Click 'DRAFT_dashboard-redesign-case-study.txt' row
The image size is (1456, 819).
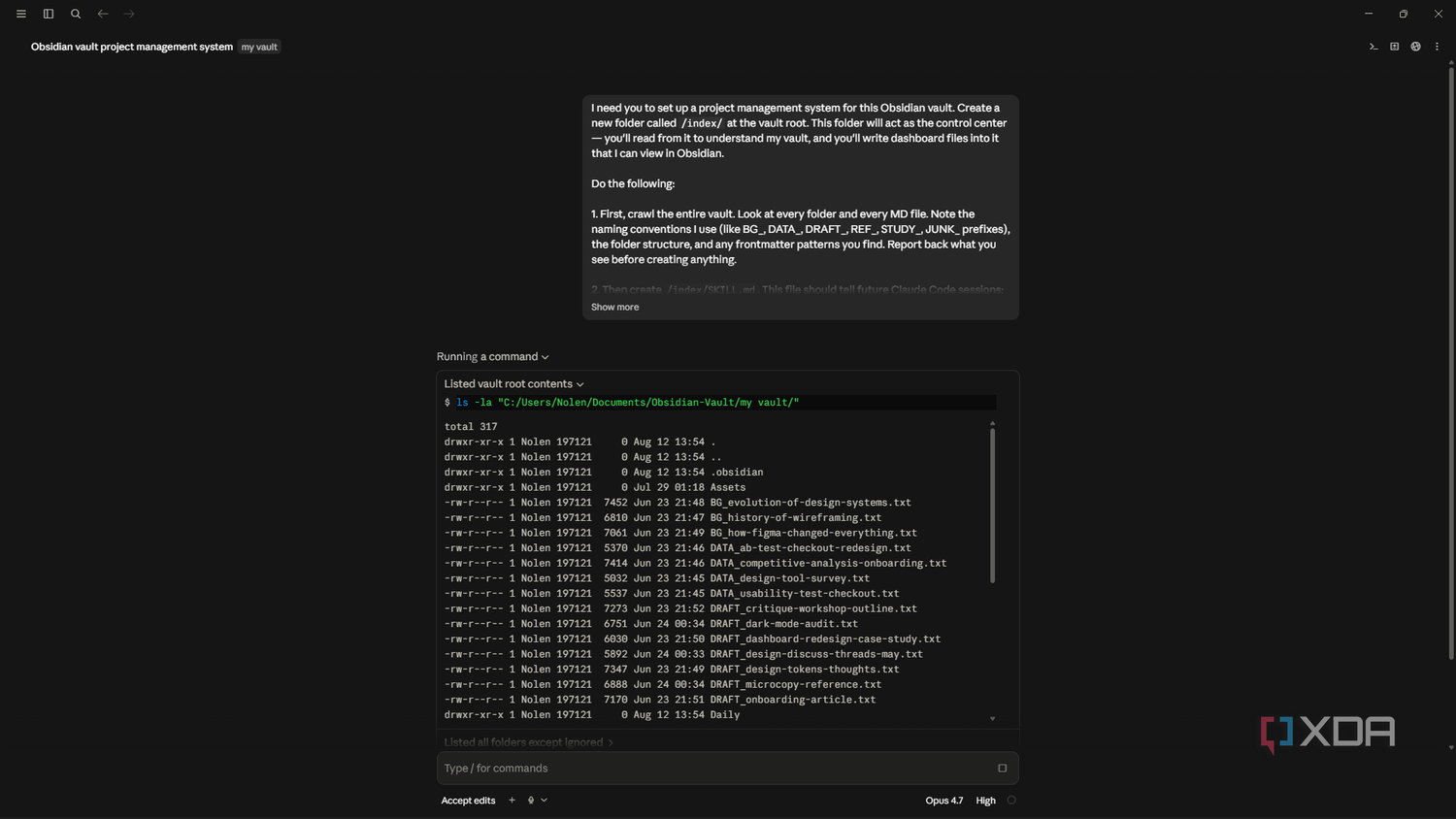[692, 639]
